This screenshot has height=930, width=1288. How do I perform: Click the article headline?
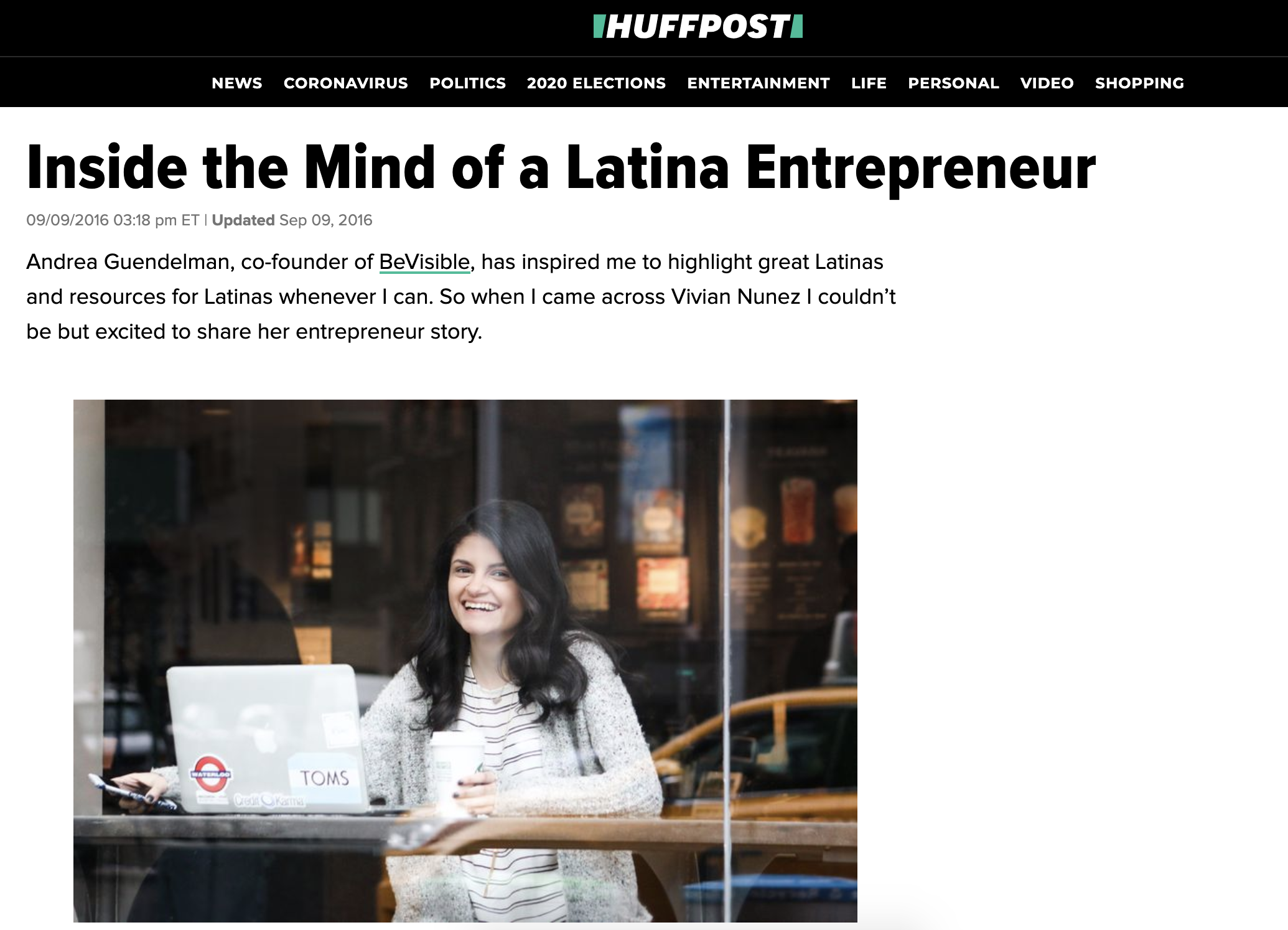[561, 168]
